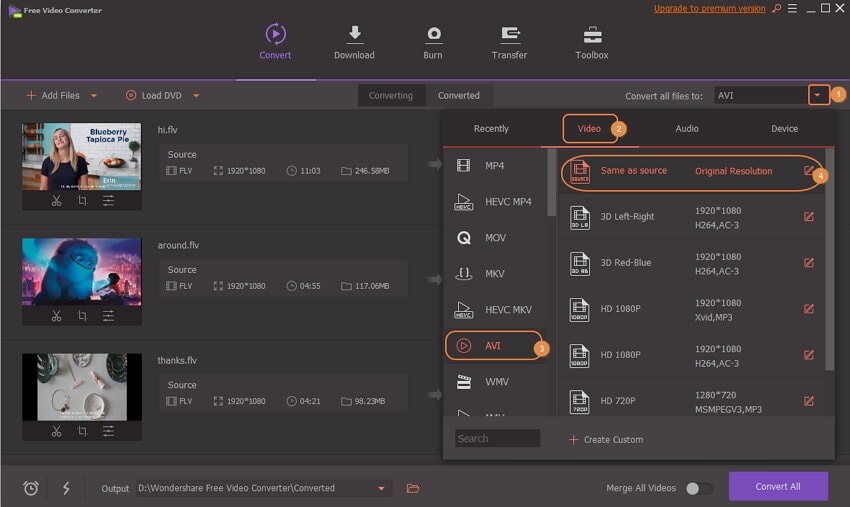This screenshot has width=850, height=507.
Task: Click the Convert All button
Action: (778, 486)
